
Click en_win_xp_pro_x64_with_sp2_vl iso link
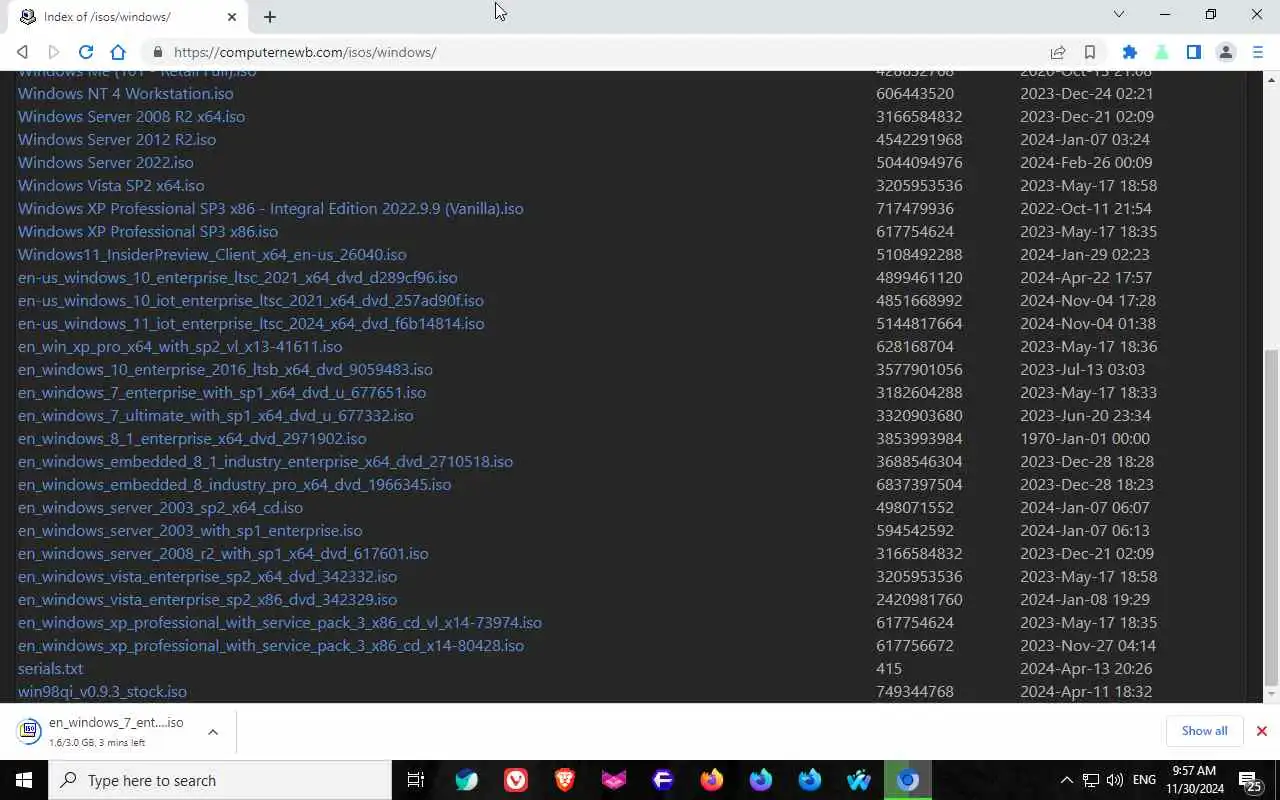tap(180, 346)
